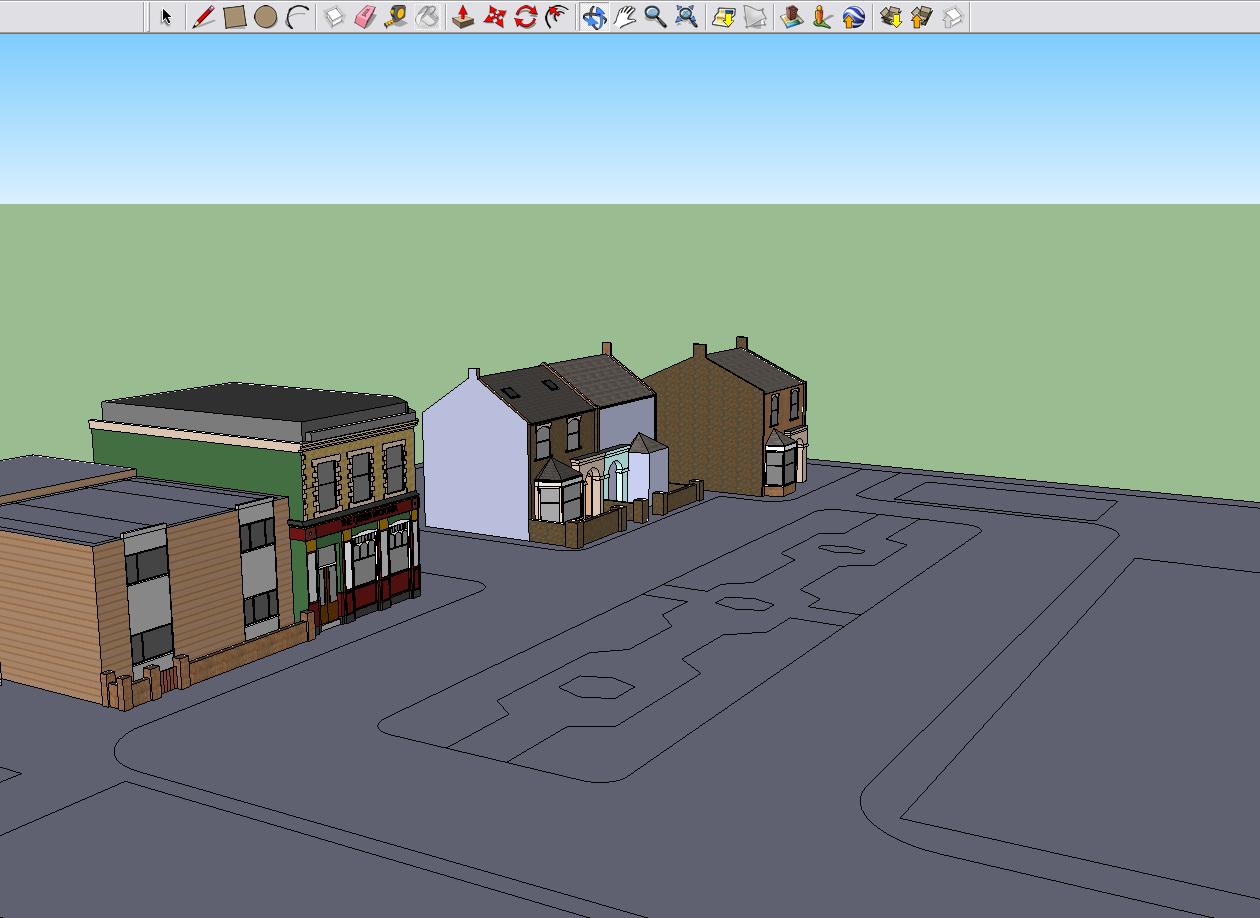
Task: Click the pink Eraser tool
Action: coord(365,17)
